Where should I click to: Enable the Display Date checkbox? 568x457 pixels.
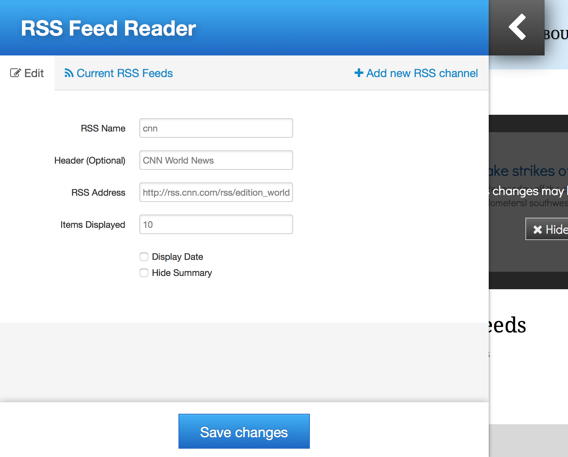144,257
